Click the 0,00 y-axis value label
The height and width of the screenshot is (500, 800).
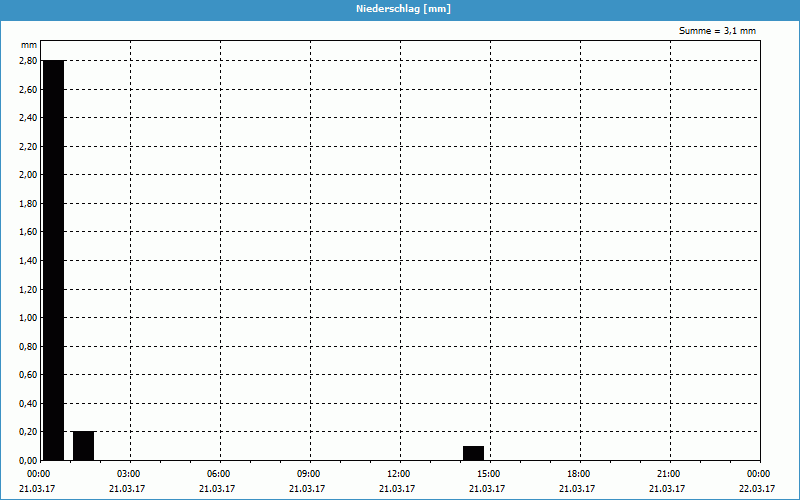(x=27, y=461)
